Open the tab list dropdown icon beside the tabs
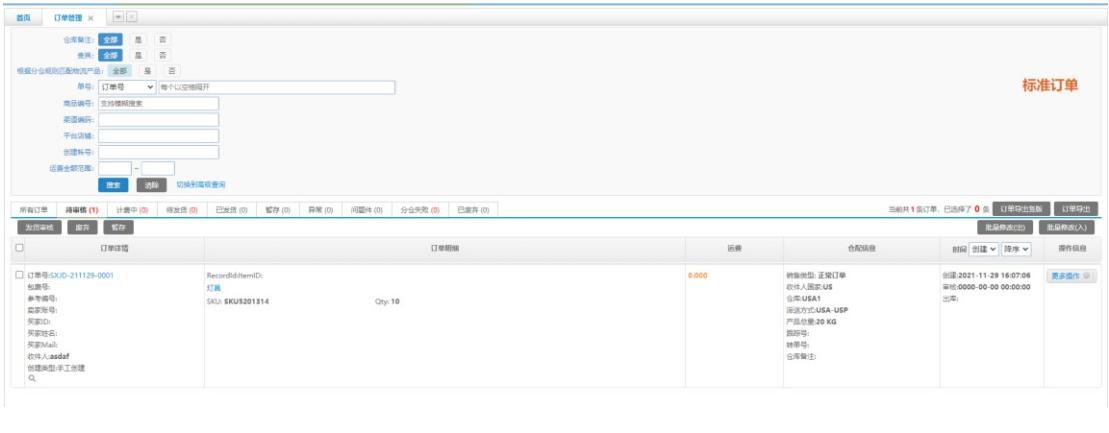The height and width of the screenshot is (433, 1109). point(117,17)
